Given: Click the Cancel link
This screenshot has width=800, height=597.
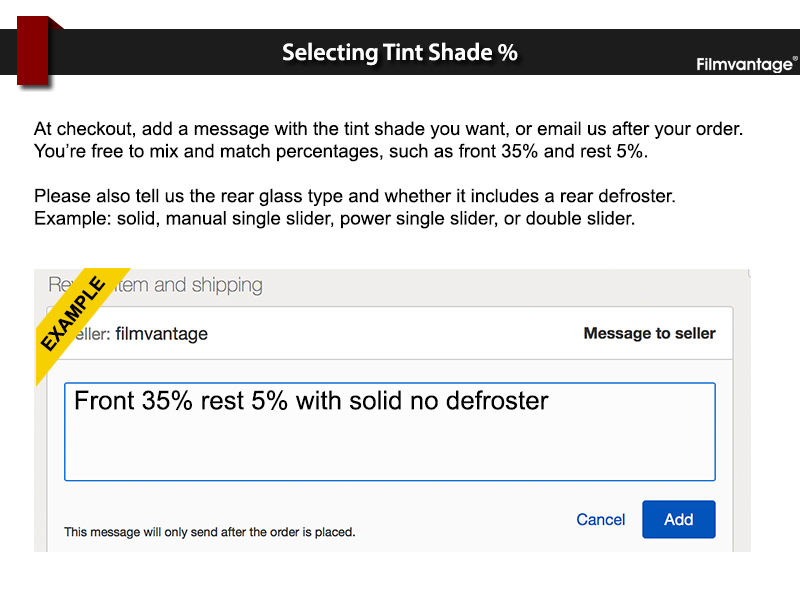Looking at the screenshot, I should [x=601, y=520].
